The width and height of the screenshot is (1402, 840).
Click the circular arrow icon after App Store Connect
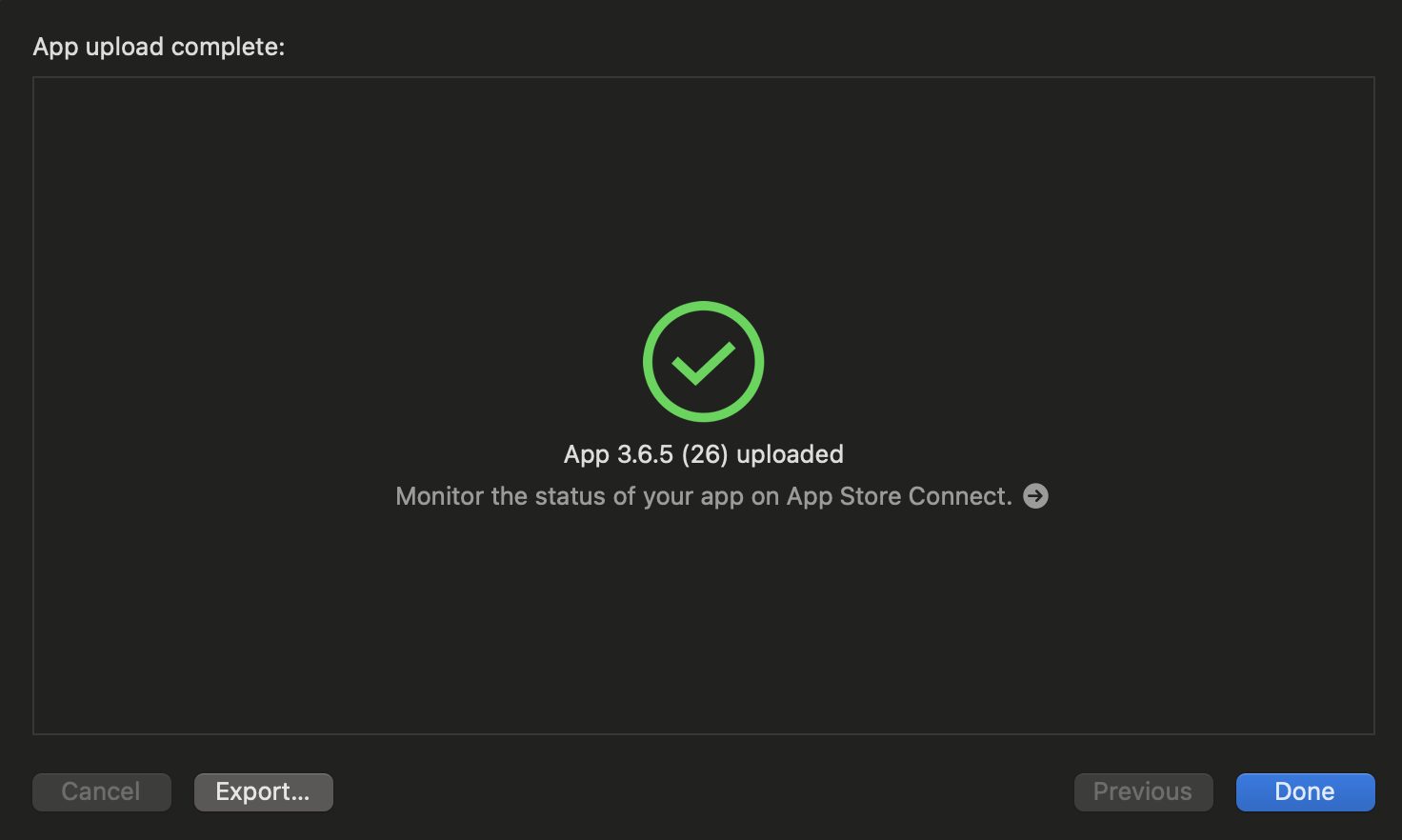[1035, 495]
